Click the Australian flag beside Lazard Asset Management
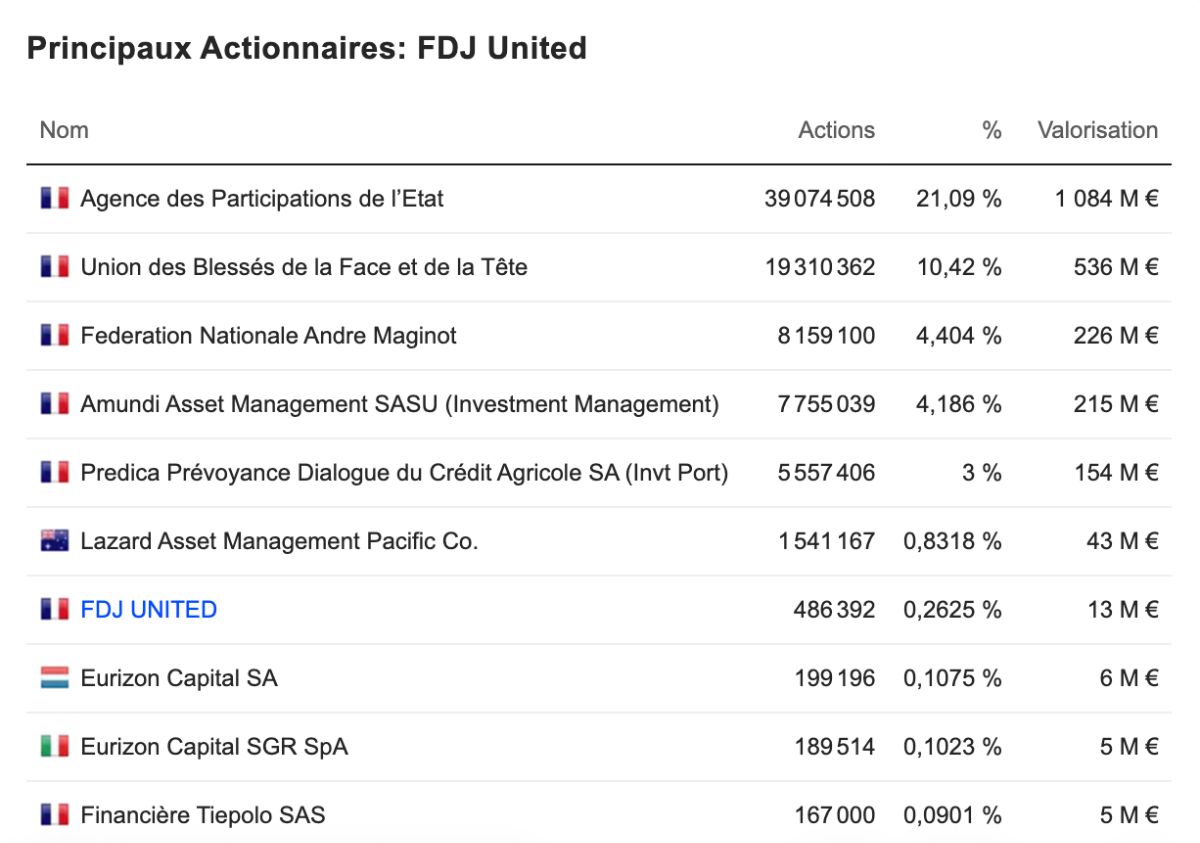The image size is (1200, 843). (x=55, y=541)
